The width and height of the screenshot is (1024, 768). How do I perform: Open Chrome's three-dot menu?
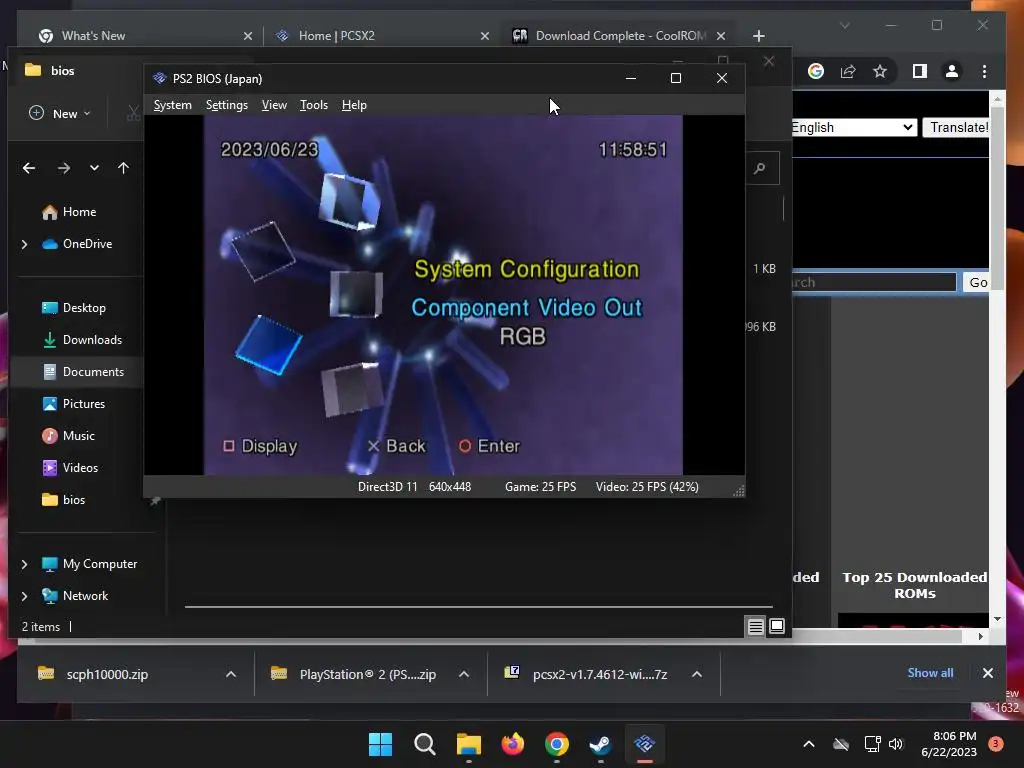point(984,71)
